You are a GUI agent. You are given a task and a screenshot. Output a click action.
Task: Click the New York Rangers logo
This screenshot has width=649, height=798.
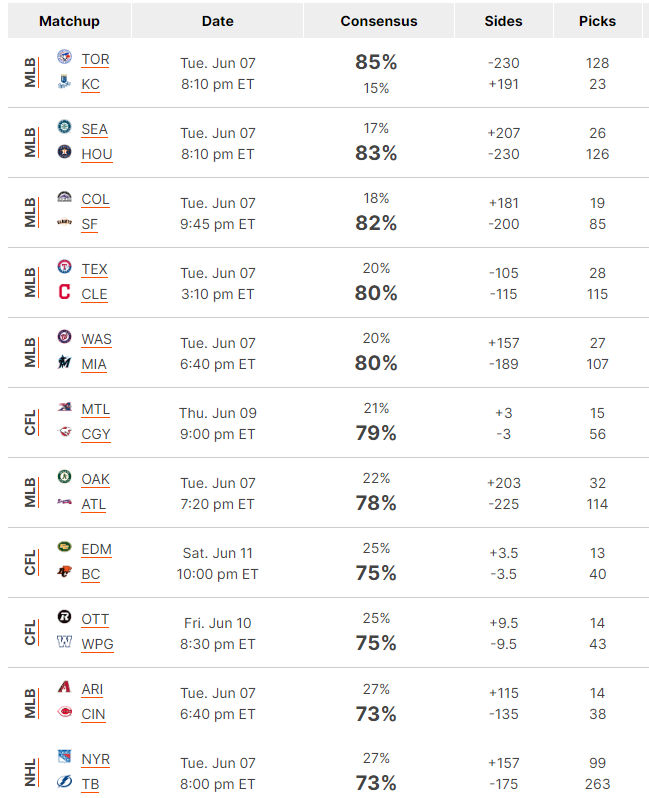click(x=64, y=756)
